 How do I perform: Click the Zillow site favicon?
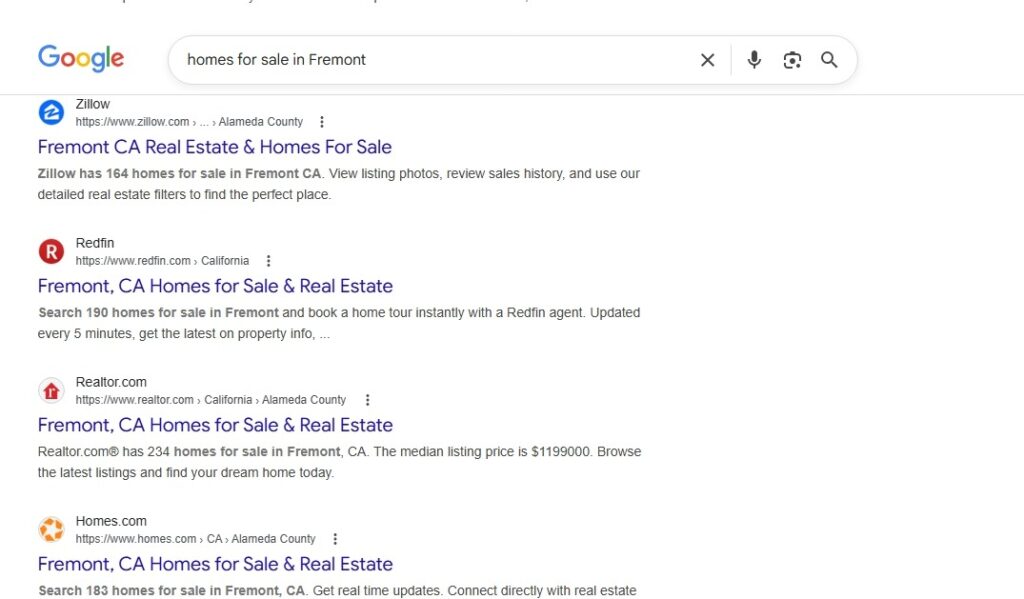[x=51, y=112]
